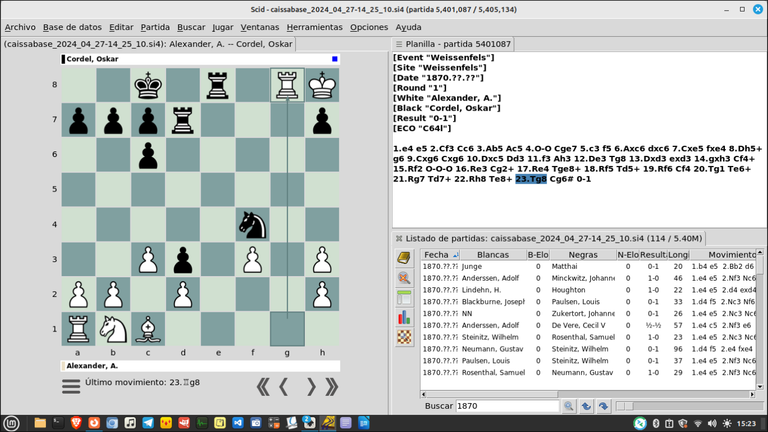Screen dimensions: 768x432
Task: Open the Linux Mint start menu
Action: coord(11,423)
